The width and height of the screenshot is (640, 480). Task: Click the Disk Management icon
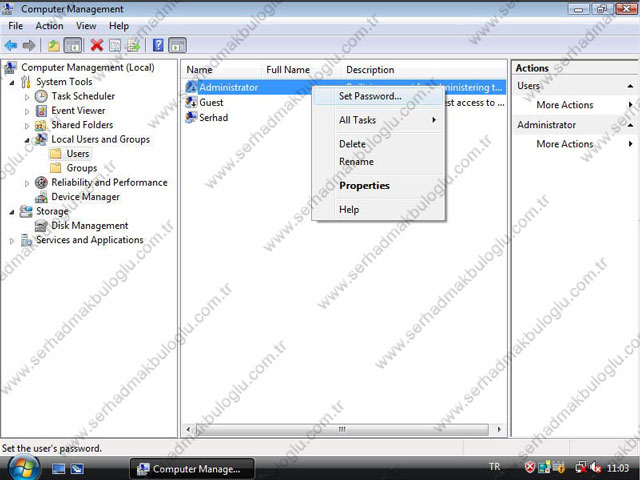pyautogui.click(x=41, y=226)
